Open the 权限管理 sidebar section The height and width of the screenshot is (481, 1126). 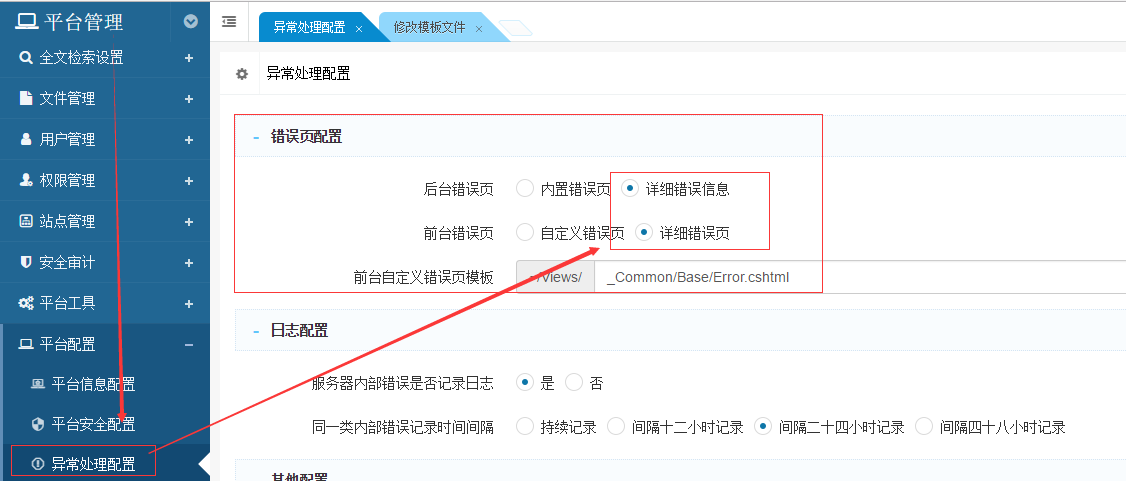(x=68, y=181)
